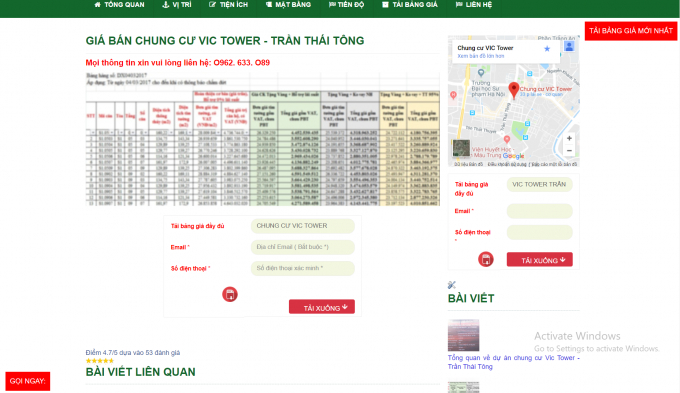Click the Google logo on the map
The width and height of the screenshot is (680, 393).
click(x=513, y=156)
